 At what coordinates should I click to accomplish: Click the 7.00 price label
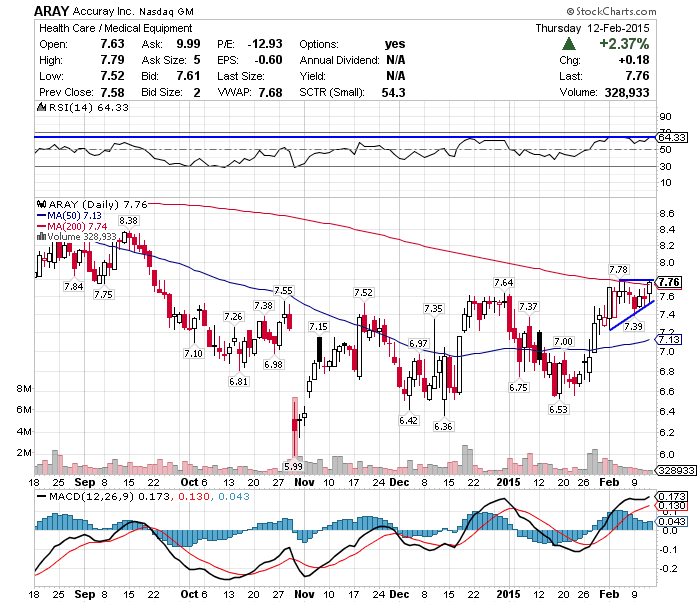tap(563, 341)
